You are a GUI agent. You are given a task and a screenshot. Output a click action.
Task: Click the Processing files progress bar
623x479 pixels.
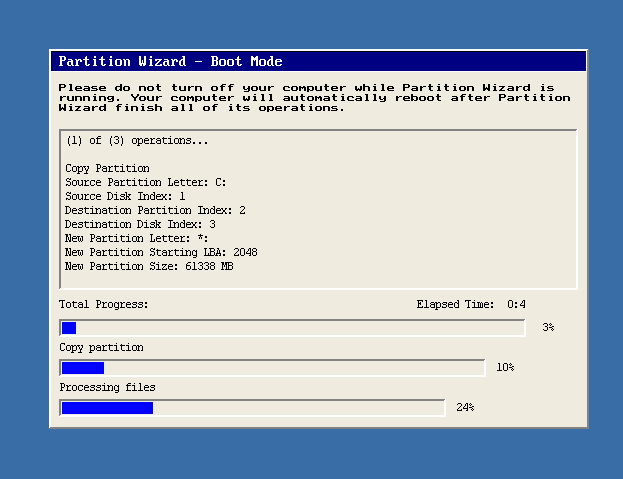pyautogui.click(x=252, y=408)
